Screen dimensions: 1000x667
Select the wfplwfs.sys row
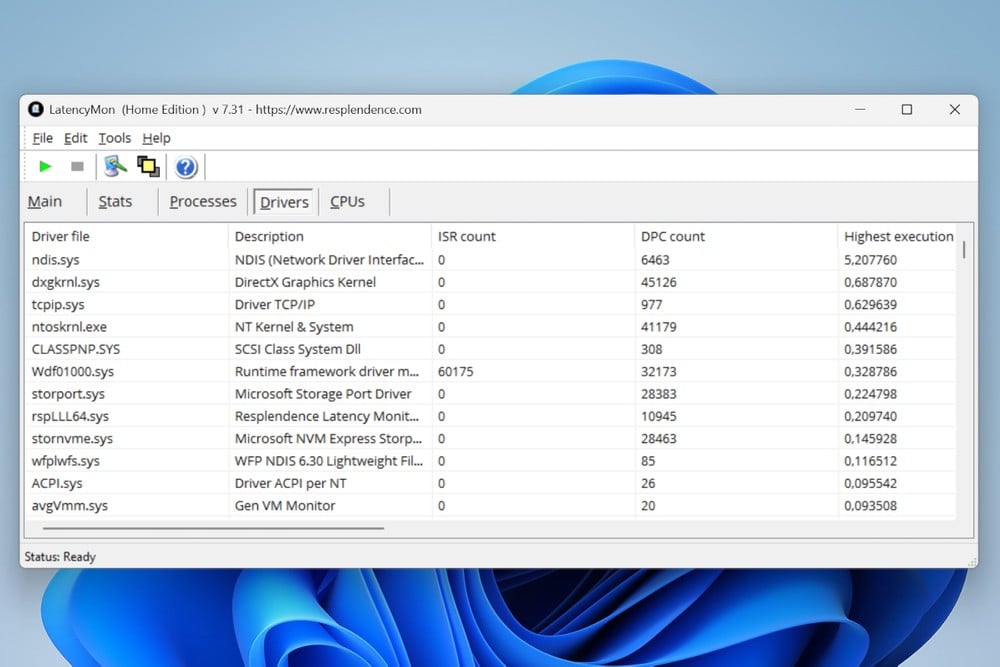tap(491, 461)
